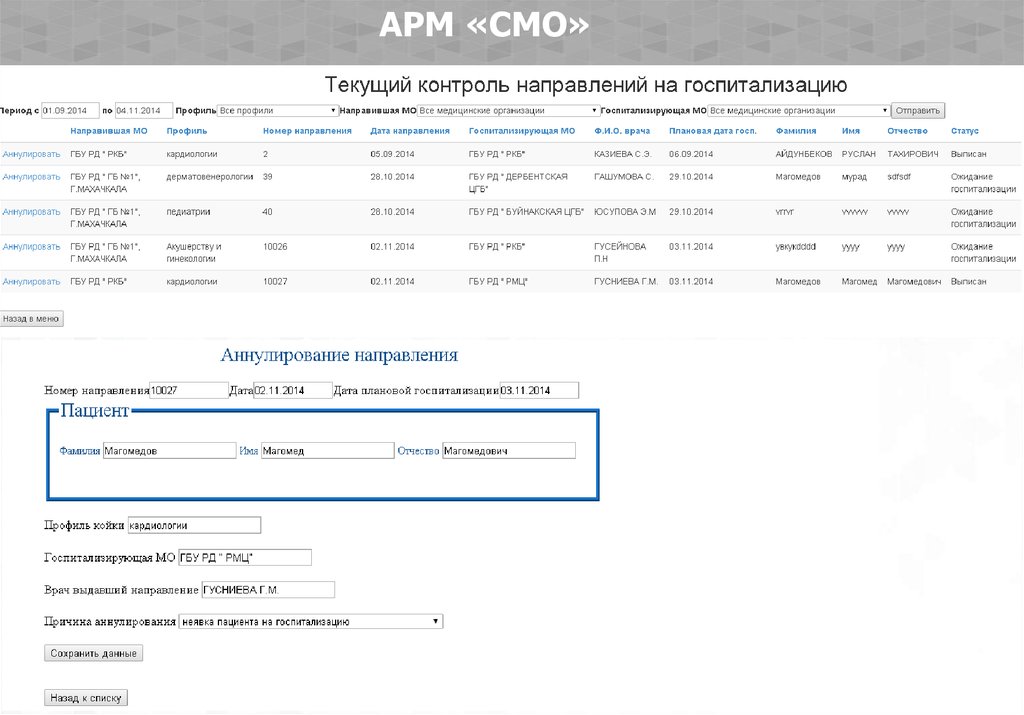Screen dimensions: 1024x715
Task: Click Аннулировать link for referral 2
Action: (x=31, y=154)
